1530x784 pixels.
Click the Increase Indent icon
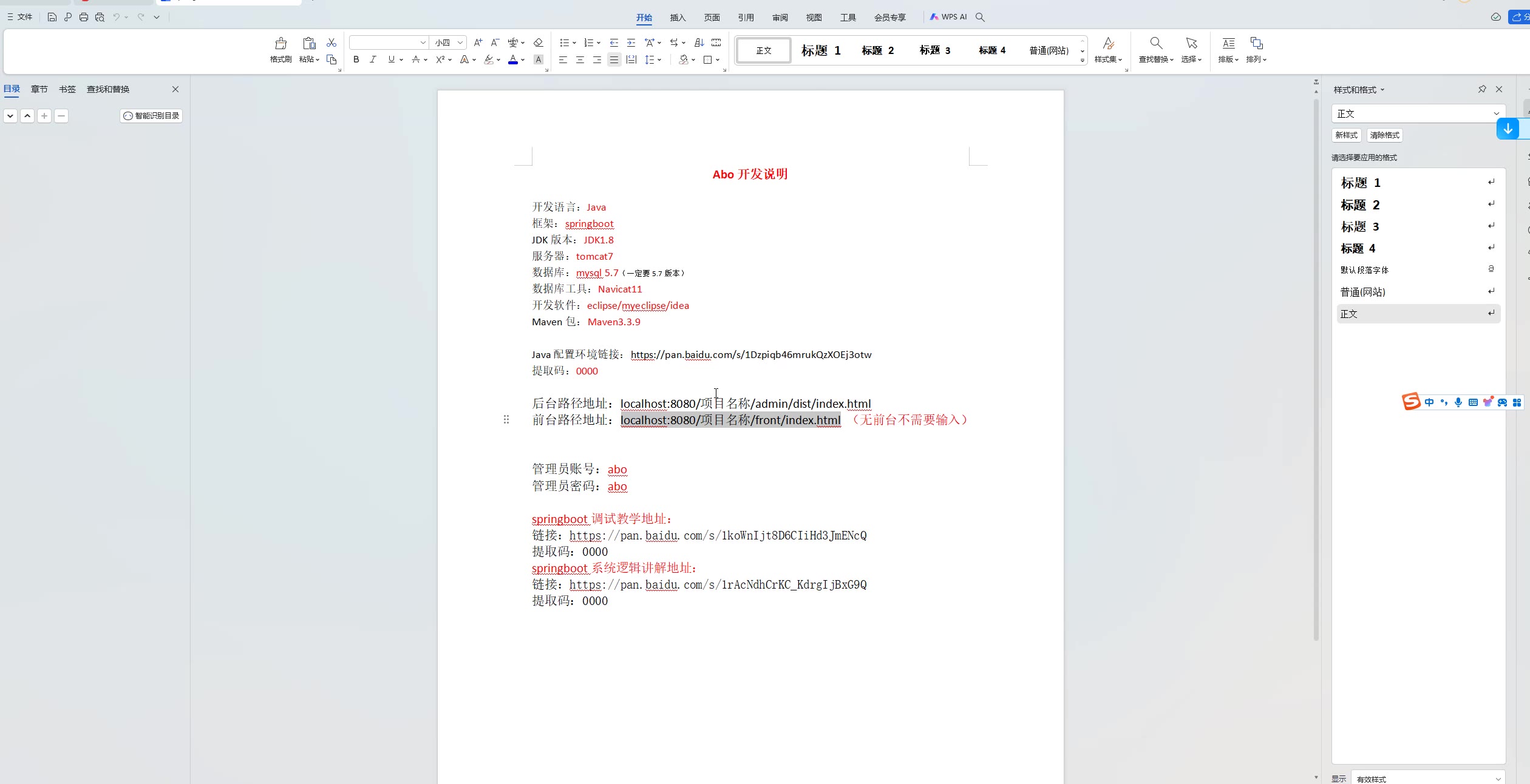click(631, 42)
